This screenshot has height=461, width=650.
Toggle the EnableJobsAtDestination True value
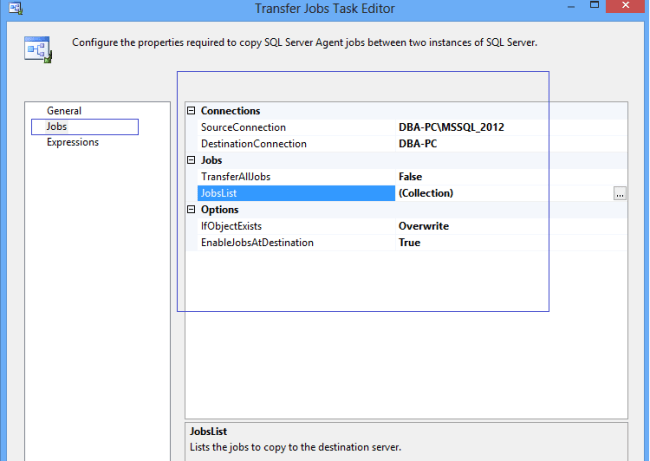[409, 242]
